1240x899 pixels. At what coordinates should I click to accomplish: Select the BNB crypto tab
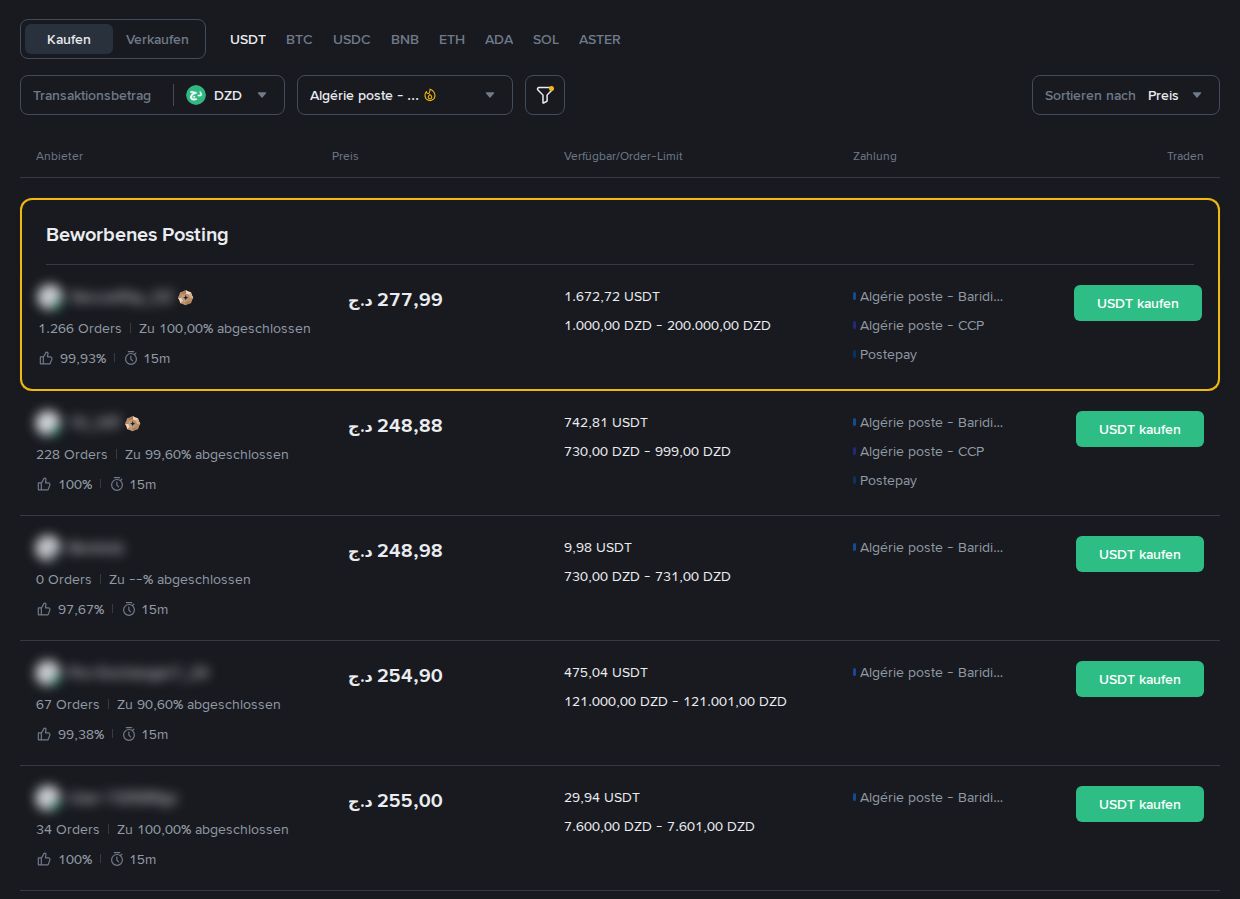pos(405,40)
